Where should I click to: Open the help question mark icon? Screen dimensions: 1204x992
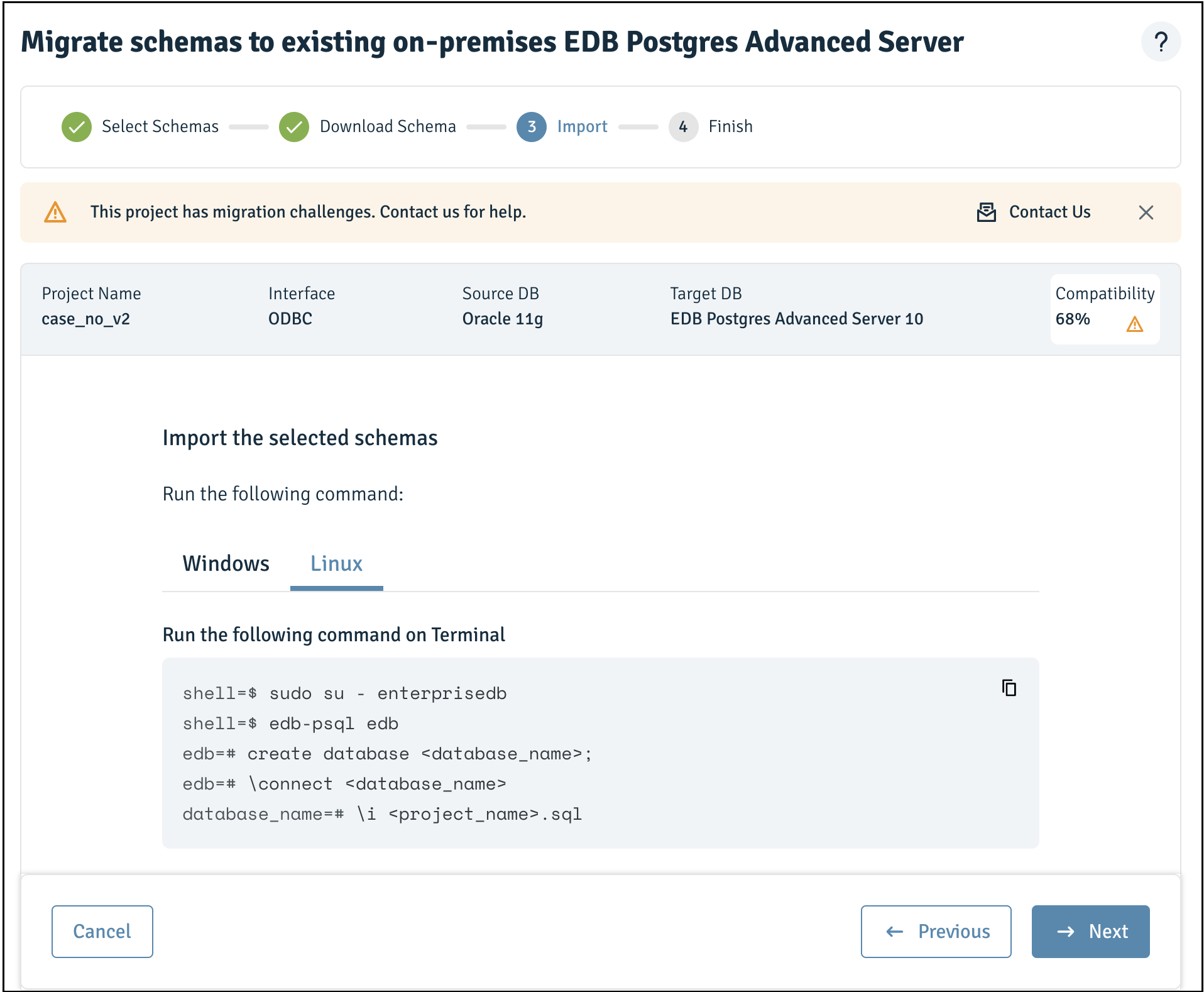click(x=1161, y=42)
